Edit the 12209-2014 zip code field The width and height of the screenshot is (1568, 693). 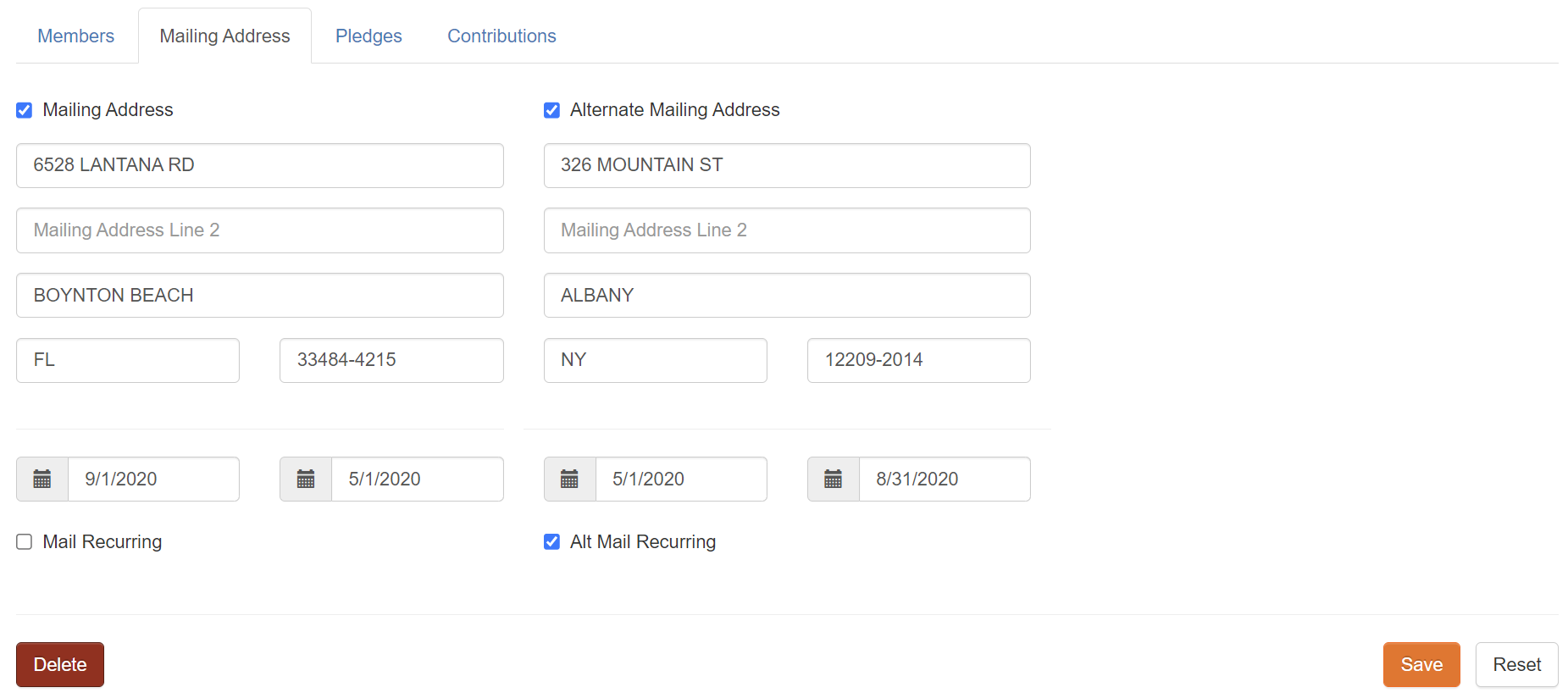coord(919,360)
